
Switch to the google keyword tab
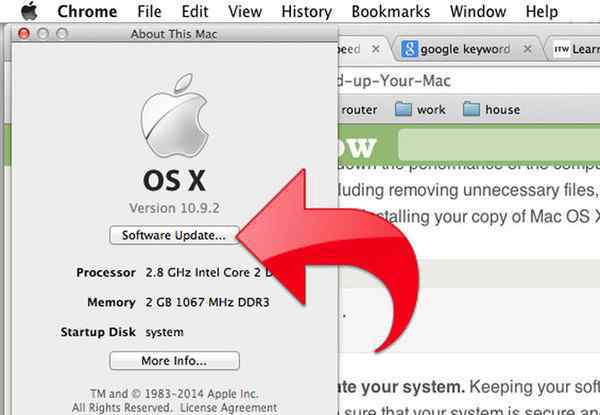tap(465, 49)
